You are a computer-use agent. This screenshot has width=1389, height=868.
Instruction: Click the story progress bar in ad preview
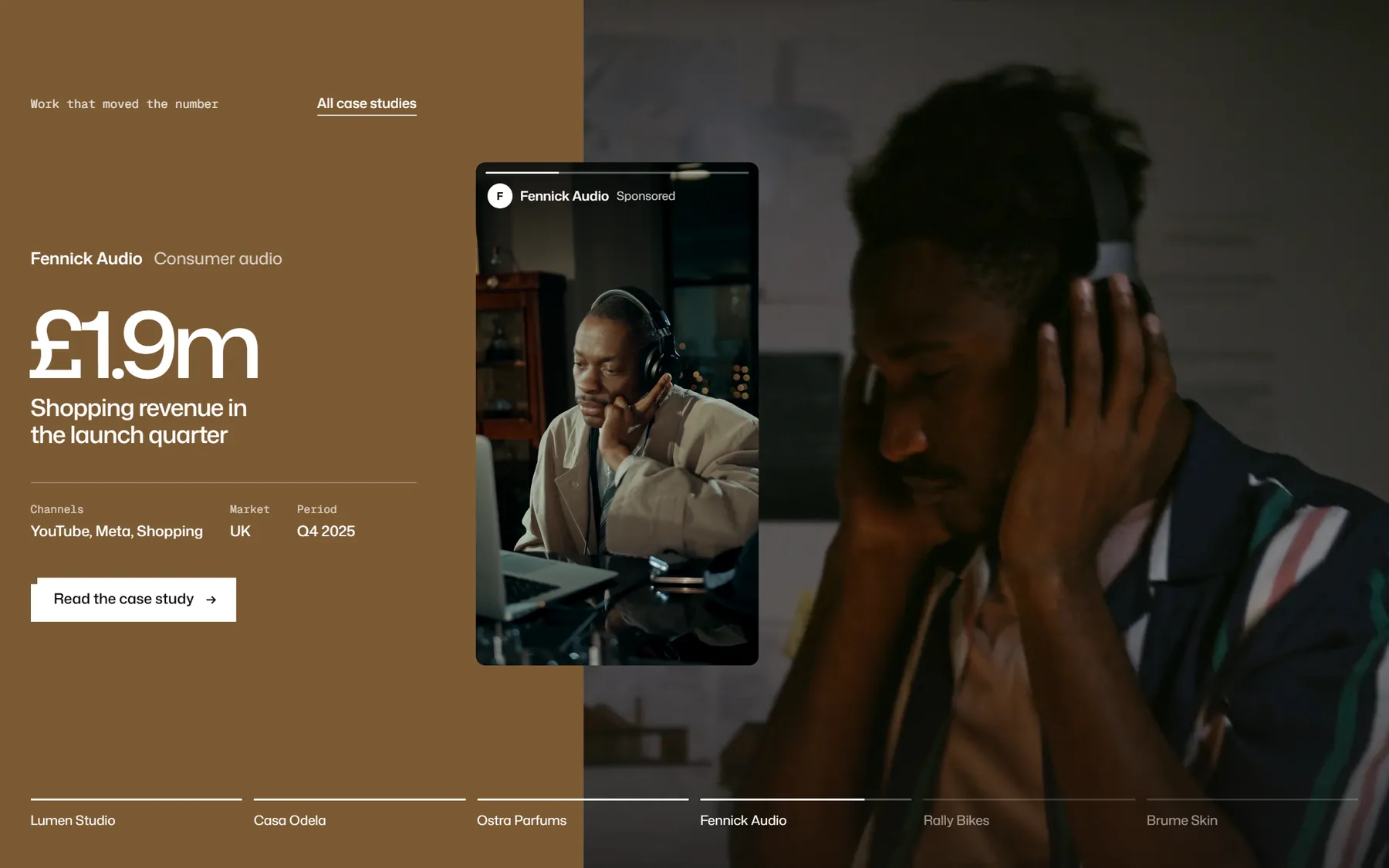617,172
